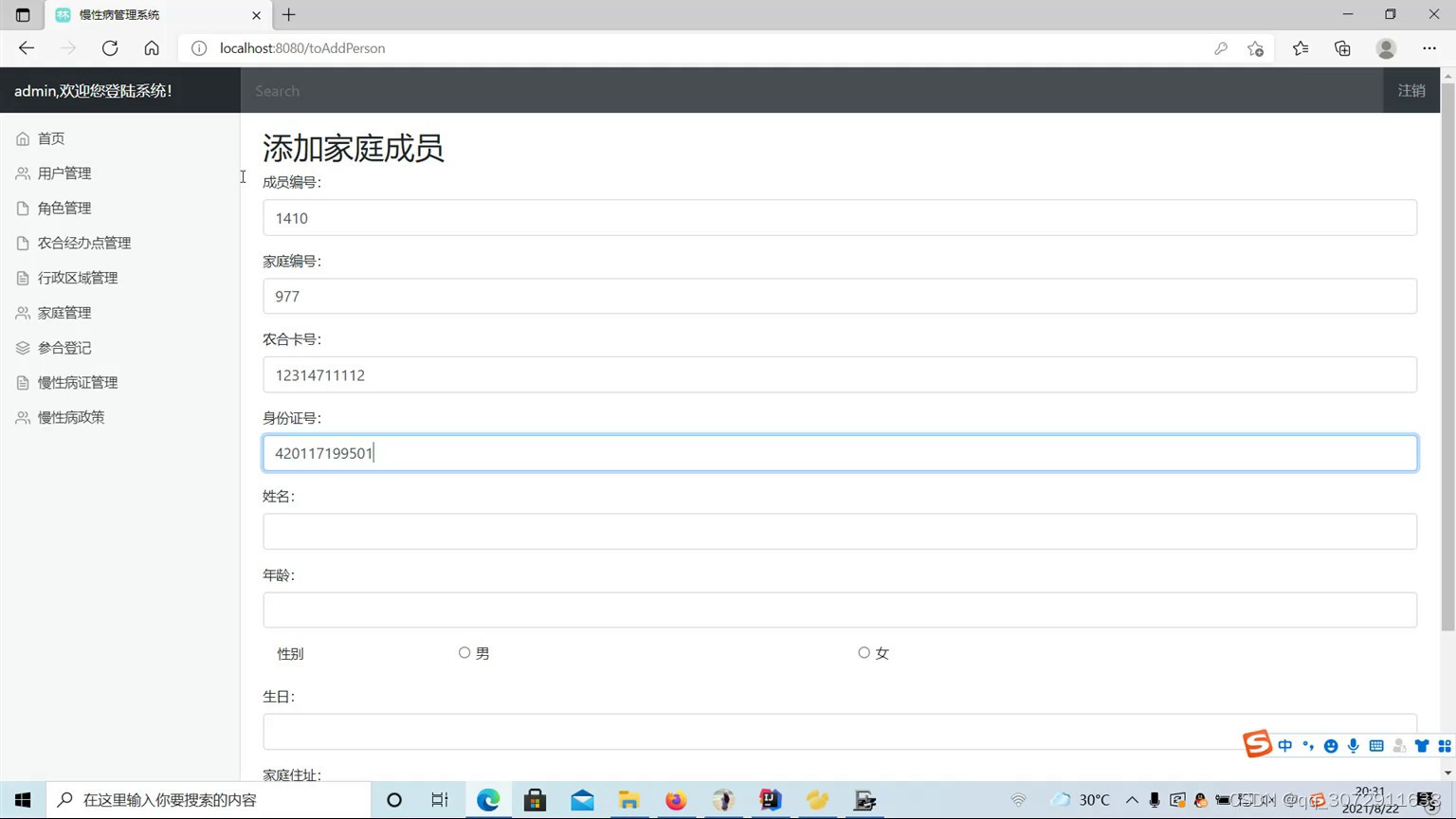Open Task View on the taskbar
Image resolution: width=1456 pixels, height=819 pixels.
pyautogui.click(x=440, y=800)
